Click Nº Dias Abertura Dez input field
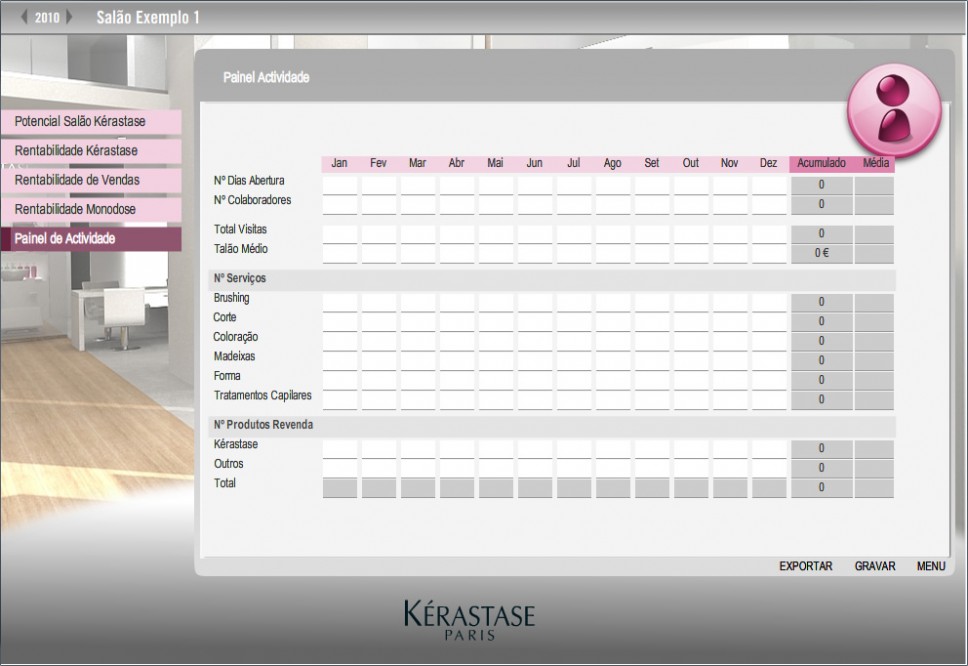The image size is (968, 666). click(x=769, y=185)
